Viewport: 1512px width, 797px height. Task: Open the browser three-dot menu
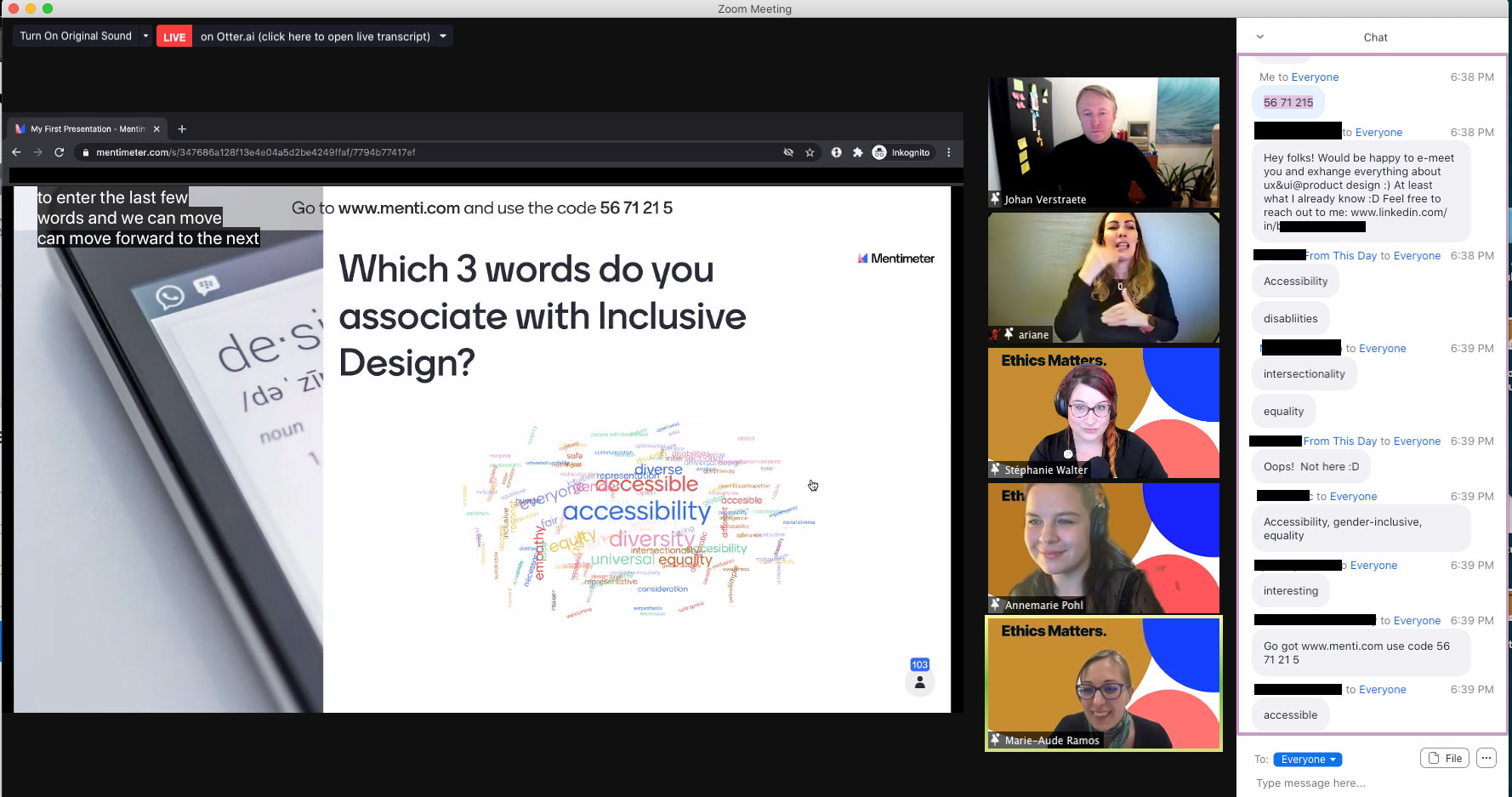pyautogui.click(x=949, y=152)
